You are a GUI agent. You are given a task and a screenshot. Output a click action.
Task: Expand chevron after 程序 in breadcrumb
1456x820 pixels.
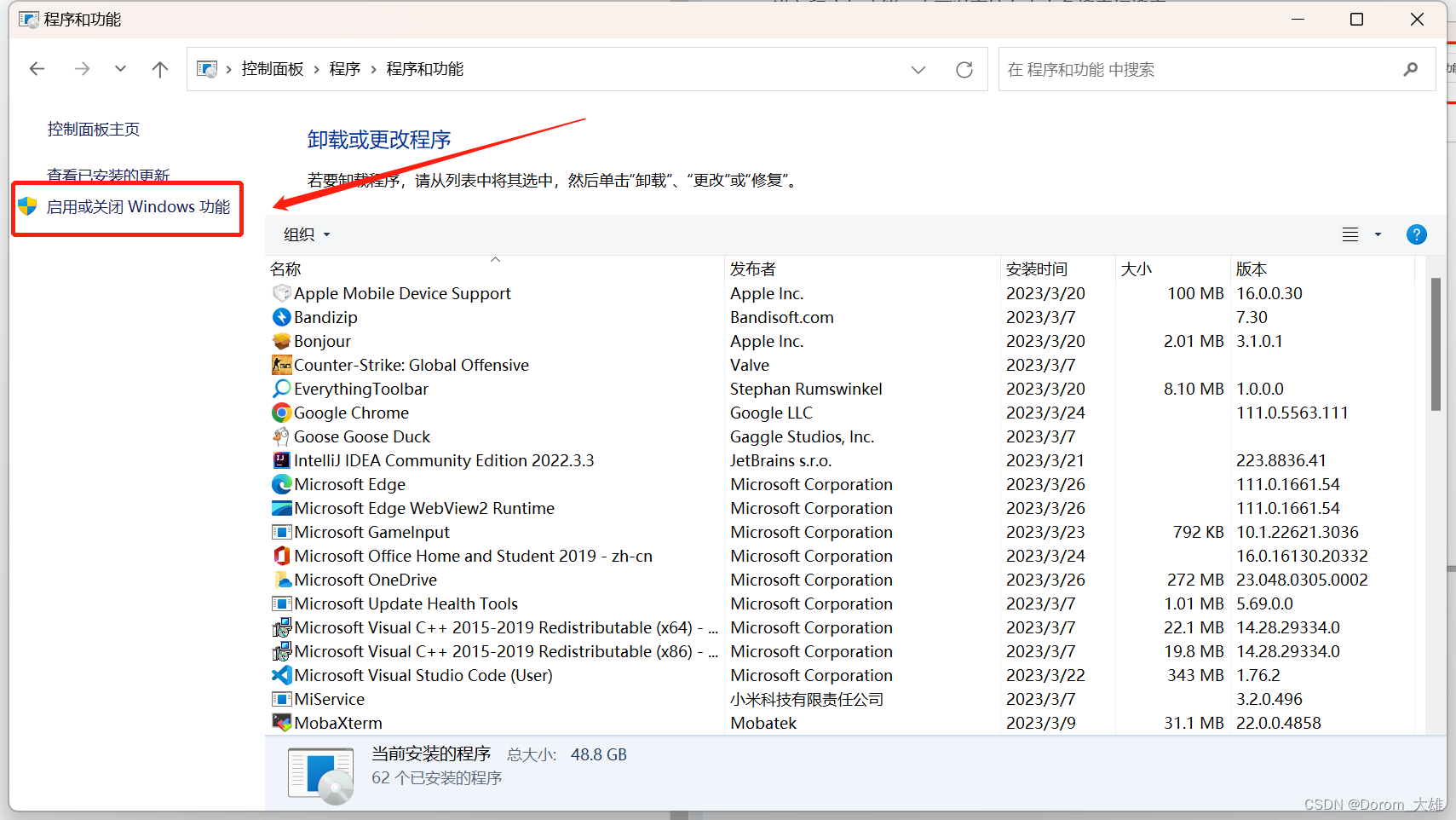pyautogui.click(x=373, y=69)
